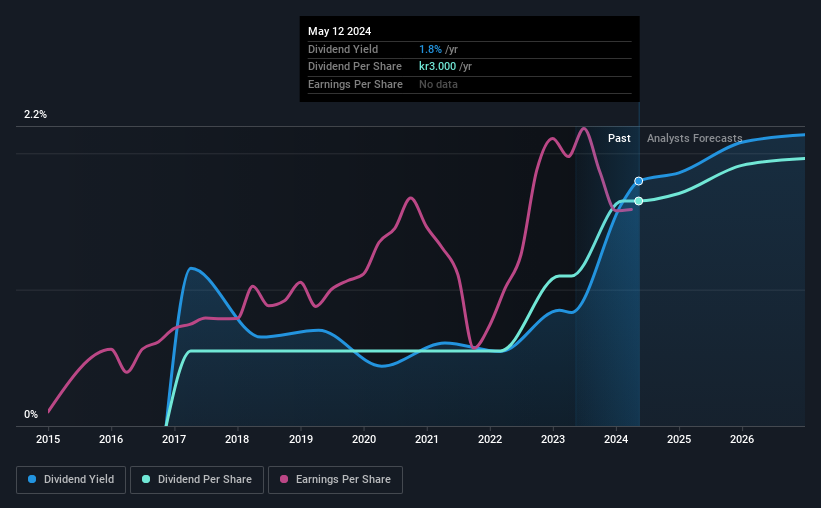Select the 2017 x-axis label
The width and height of the screenshot is (821, 508).
pyautogui.click(x=174, y=439)
